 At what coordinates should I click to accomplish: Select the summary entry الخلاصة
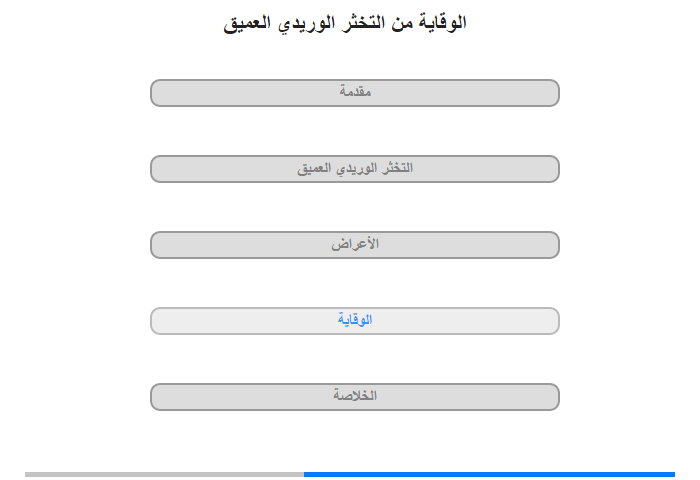354,397
